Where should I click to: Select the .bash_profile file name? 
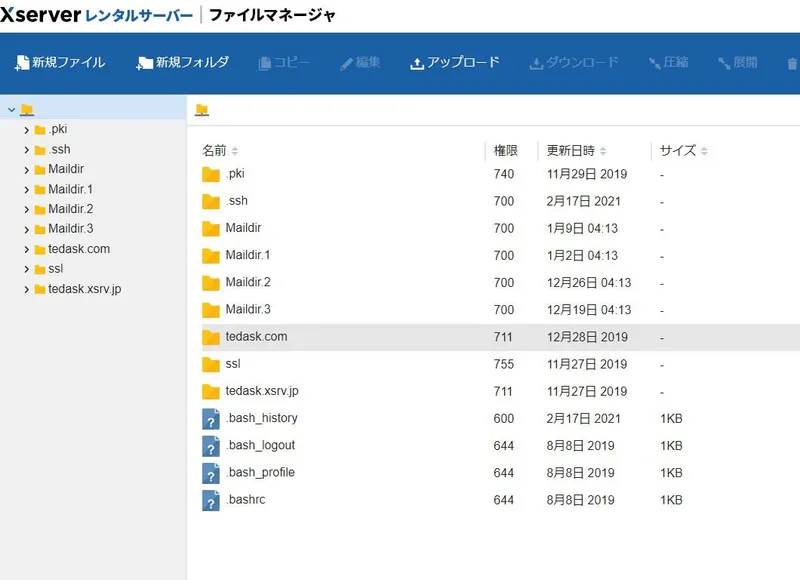coord(260,472)
